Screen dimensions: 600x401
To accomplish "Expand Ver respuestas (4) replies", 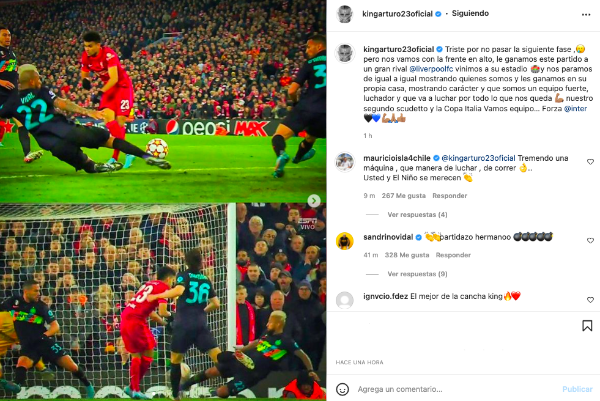I will (417, 214).
